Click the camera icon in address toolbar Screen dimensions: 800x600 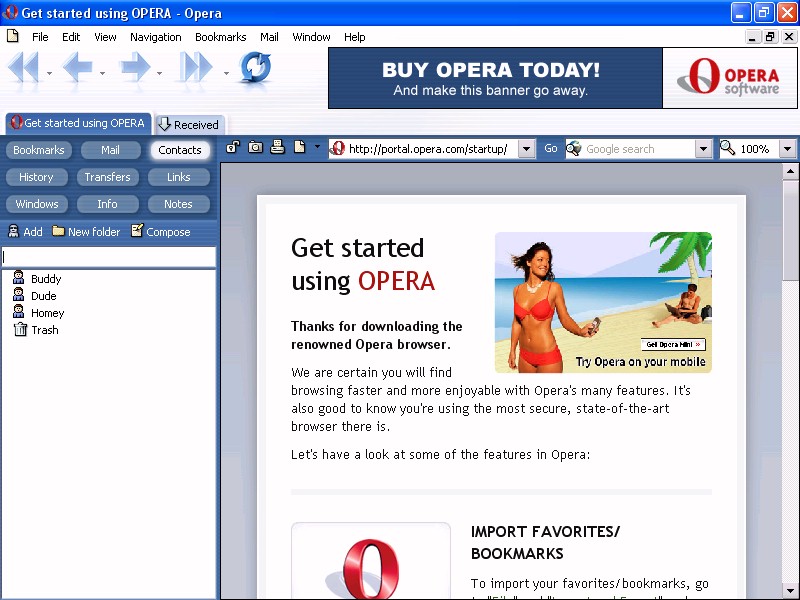click(x=255, y=148)
